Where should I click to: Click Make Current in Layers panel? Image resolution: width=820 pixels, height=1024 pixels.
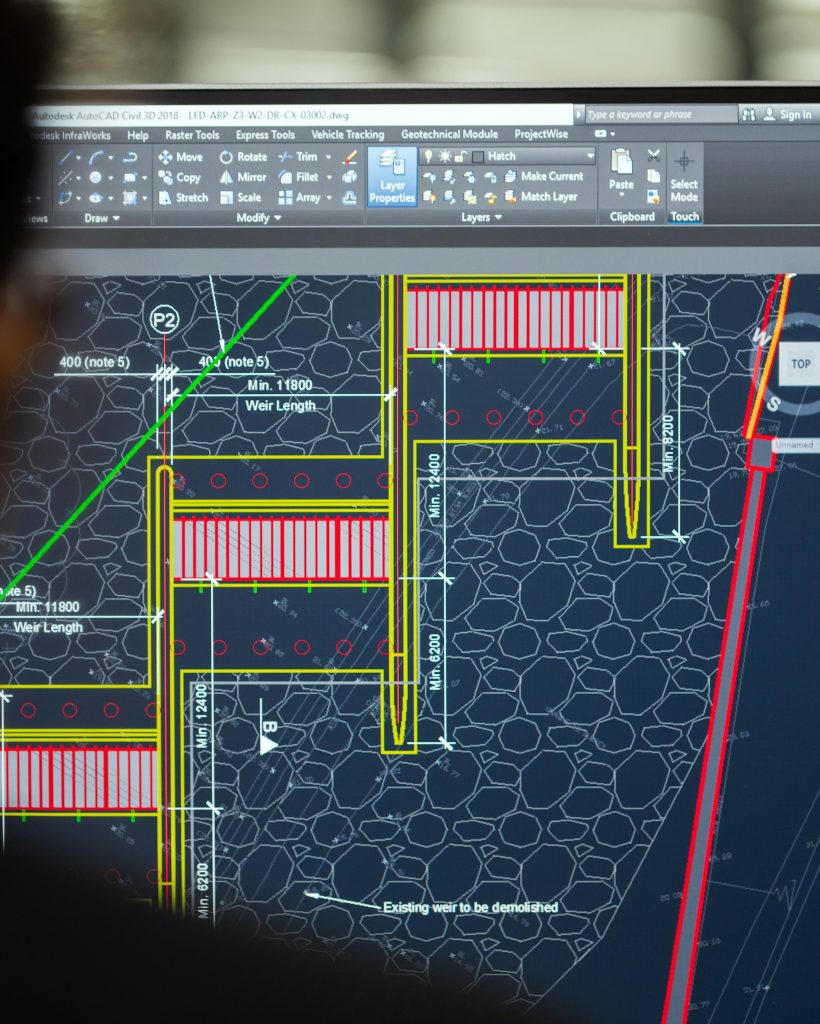point(549,176)
